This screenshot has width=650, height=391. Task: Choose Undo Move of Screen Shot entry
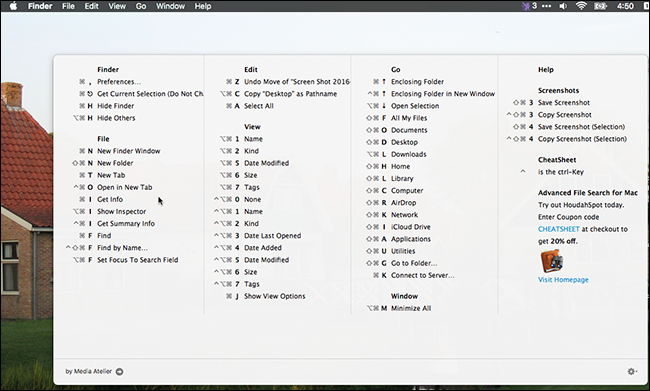pyautogui.click(x=297, y=82)
